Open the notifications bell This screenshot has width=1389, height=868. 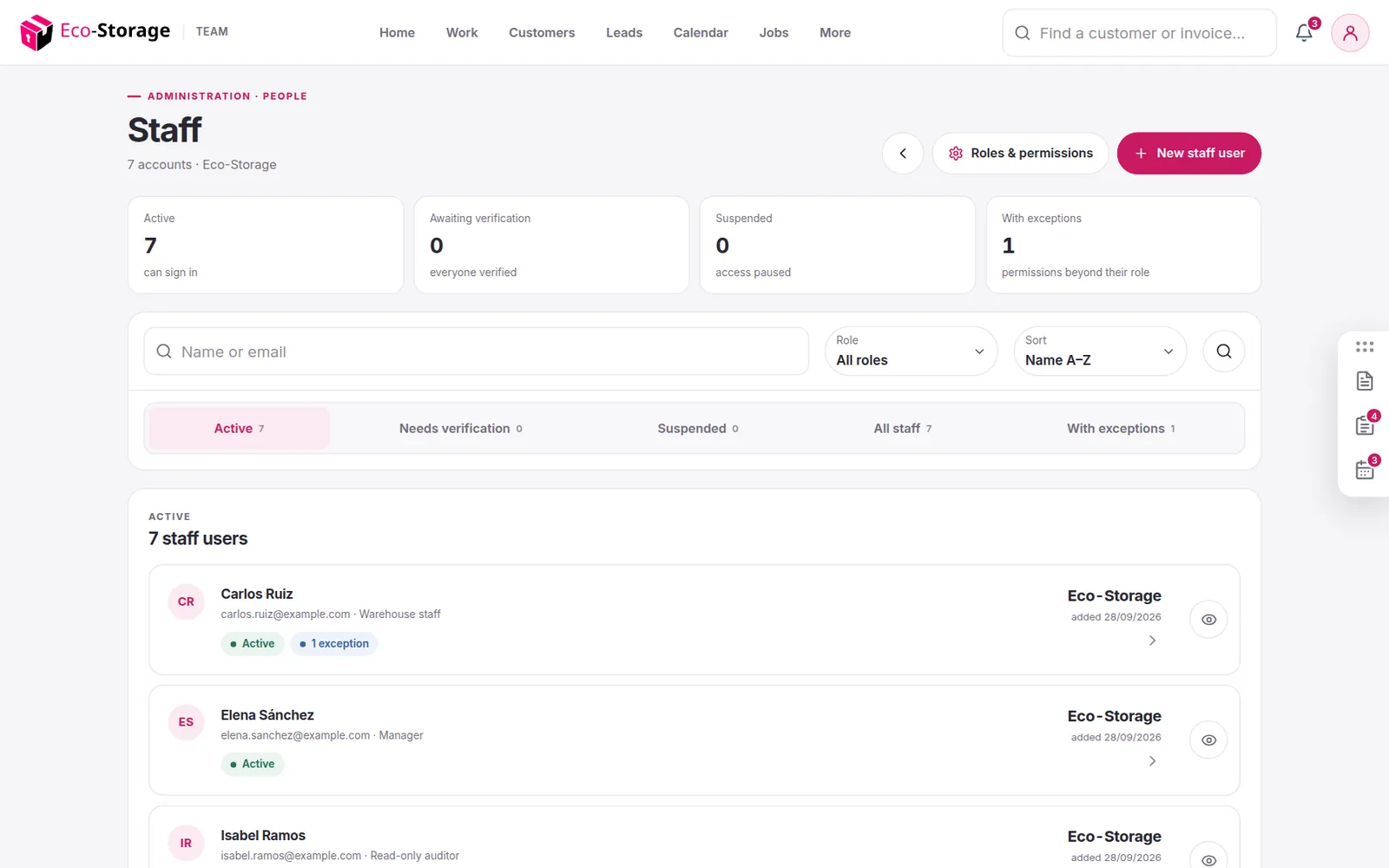tap(1304, 33)
